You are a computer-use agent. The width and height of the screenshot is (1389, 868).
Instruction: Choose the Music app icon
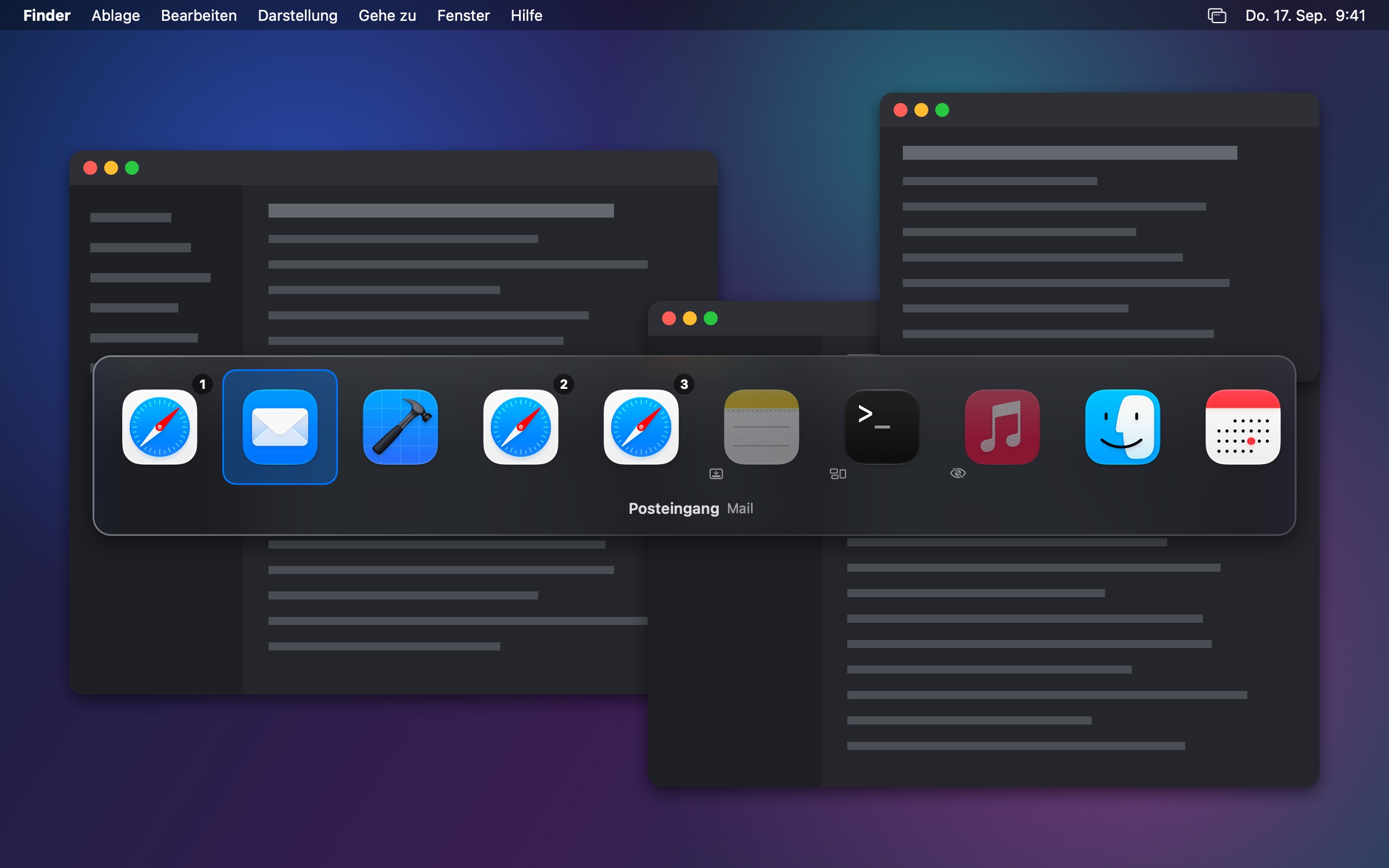click(x=1002, y=427)
